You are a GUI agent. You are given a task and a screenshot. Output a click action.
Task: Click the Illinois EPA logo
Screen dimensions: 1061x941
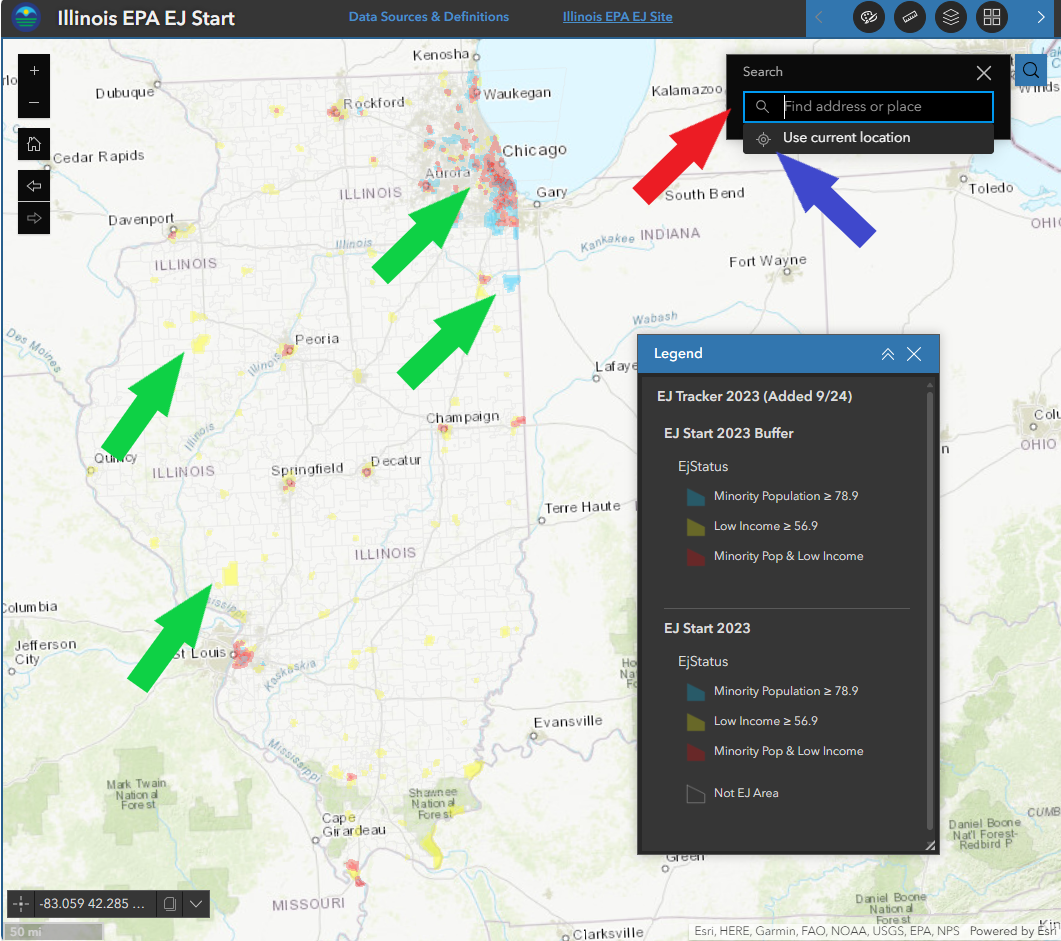coord(26,18)
